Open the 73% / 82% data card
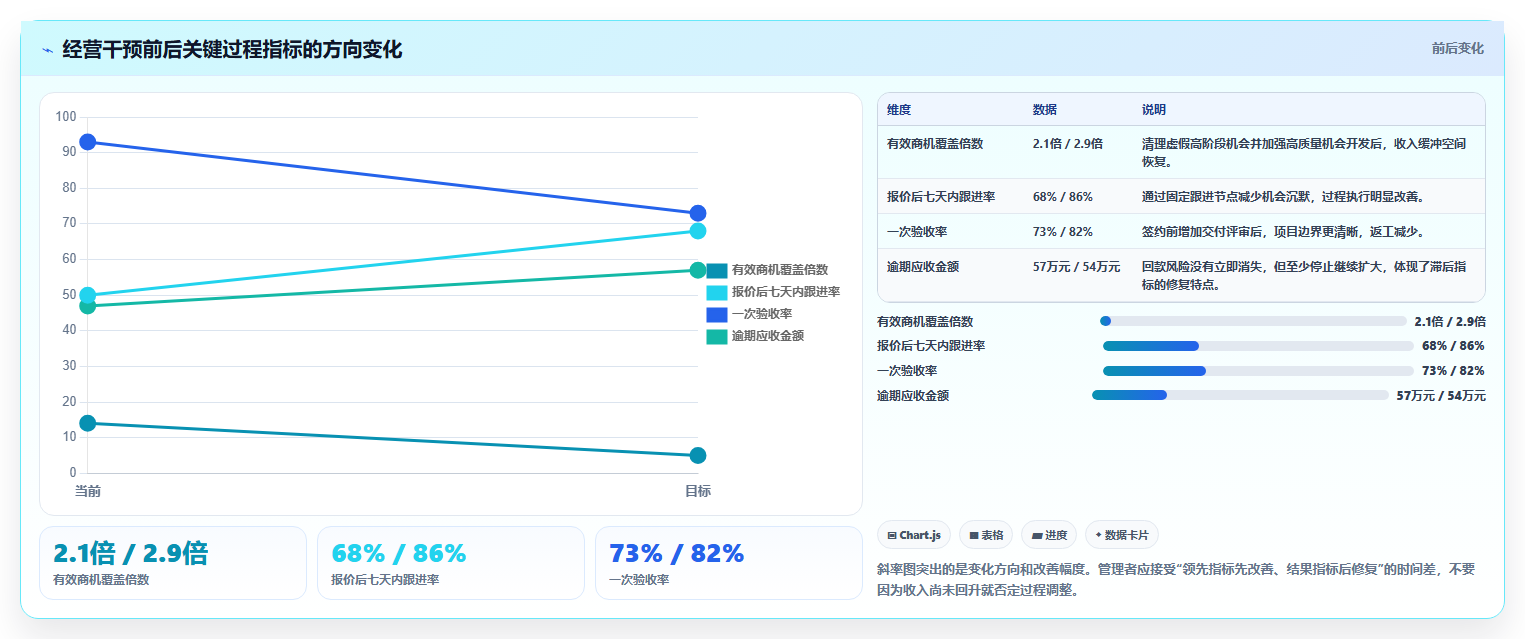This screenshot has height=639, width=1525. coord(729,563)
